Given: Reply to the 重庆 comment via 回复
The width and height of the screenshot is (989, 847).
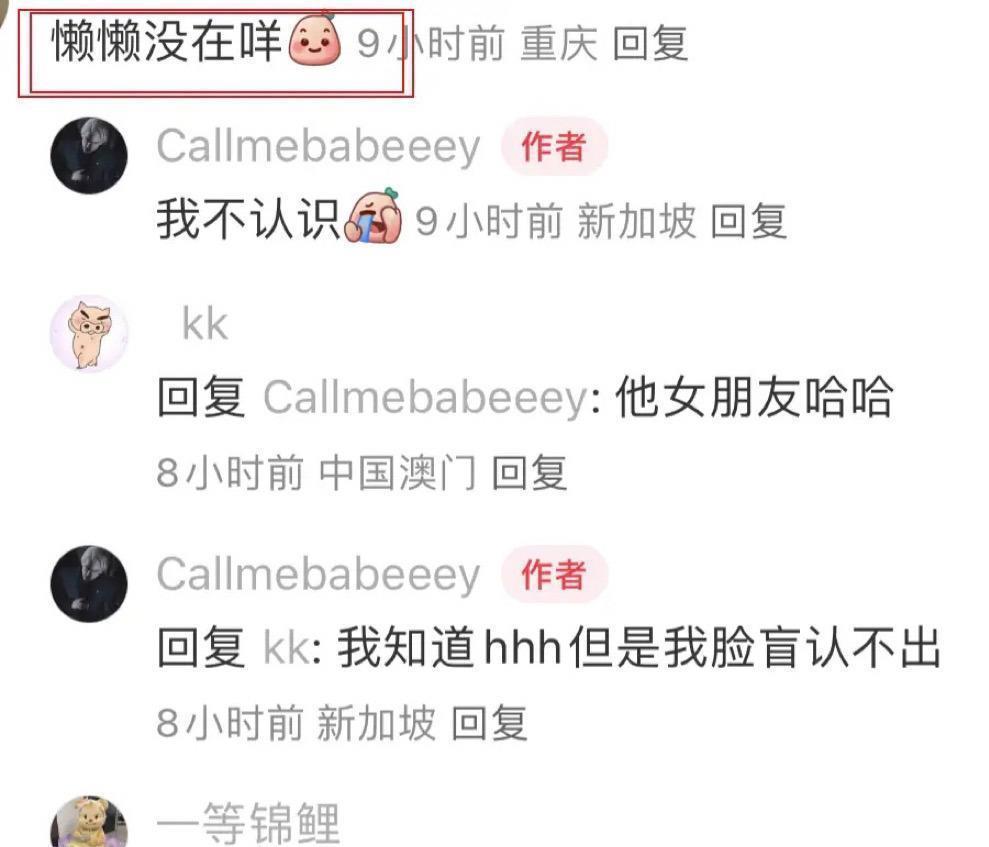Looking at the screenshot, I should click(650, 43).
